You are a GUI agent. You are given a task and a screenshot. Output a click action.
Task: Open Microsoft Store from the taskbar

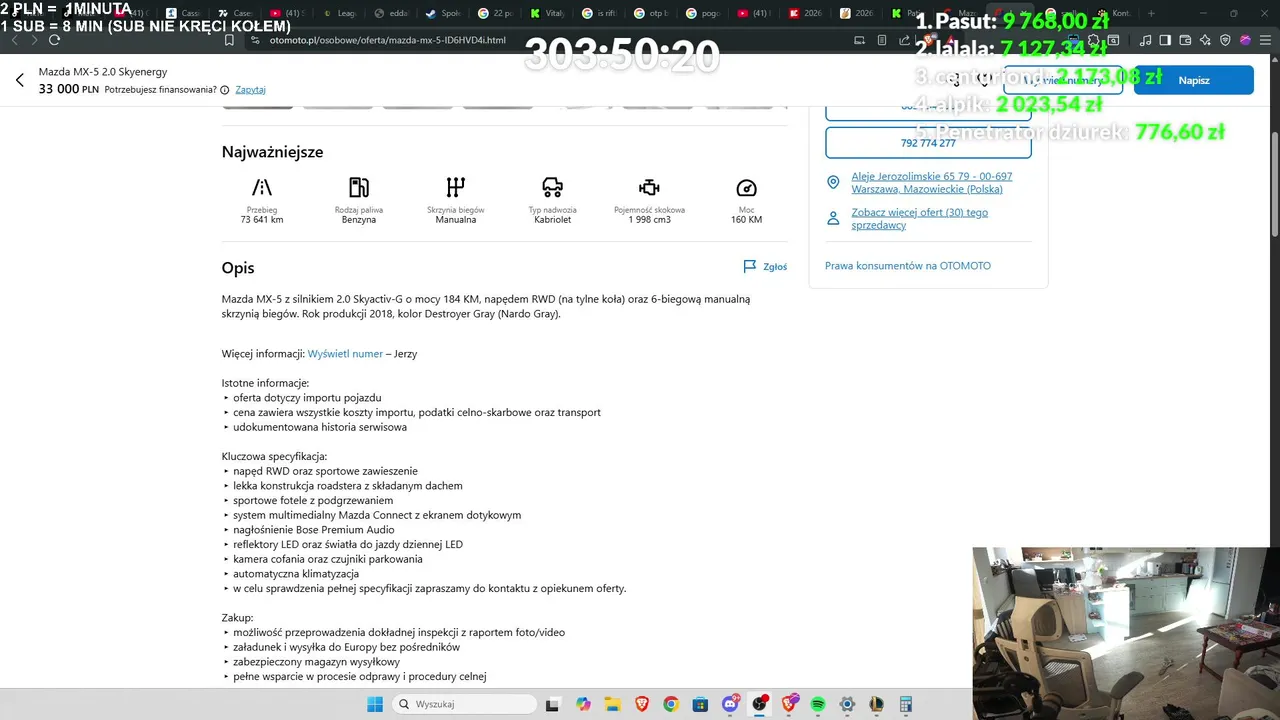(x=700, y=704)
